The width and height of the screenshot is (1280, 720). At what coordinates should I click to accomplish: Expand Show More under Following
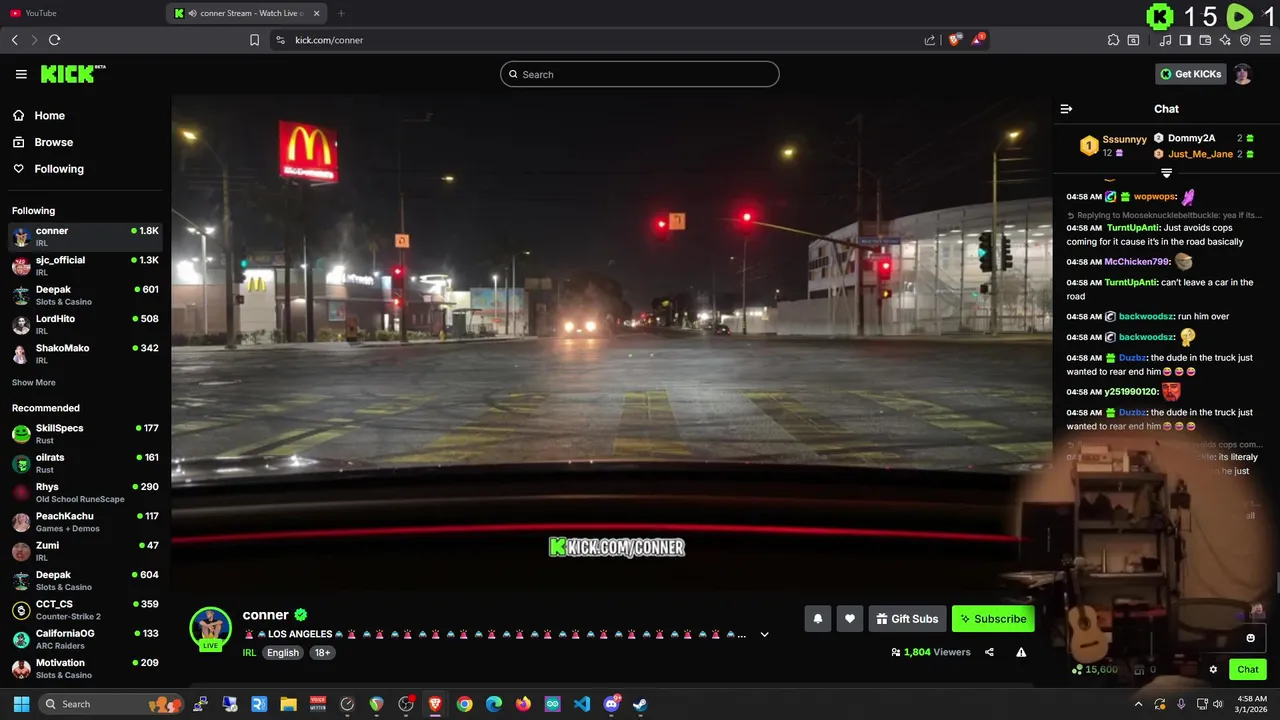pyautogui.click(x=34, y=382)
